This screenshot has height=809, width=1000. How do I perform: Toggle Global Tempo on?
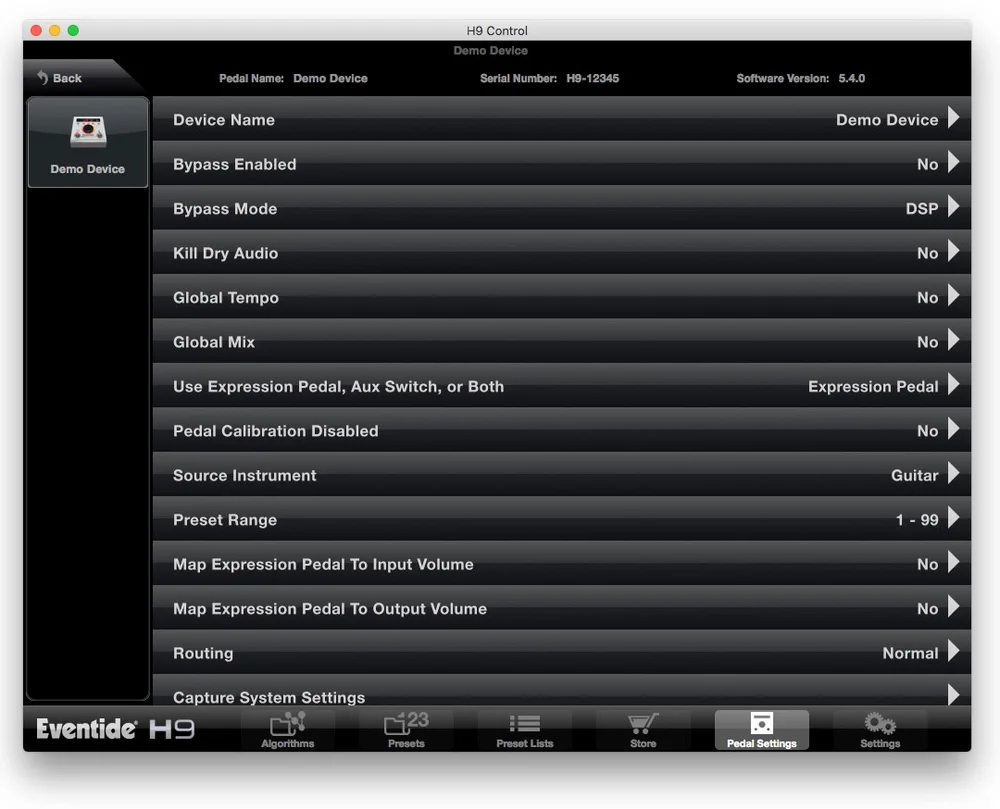560,297
